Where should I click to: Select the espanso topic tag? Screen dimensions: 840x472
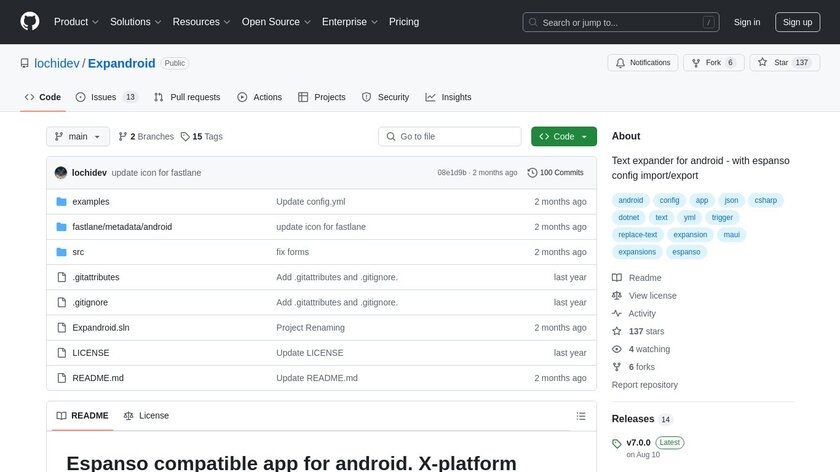[686, 252]
